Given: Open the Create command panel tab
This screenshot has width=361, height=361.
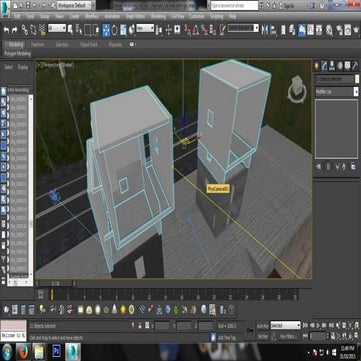Looking at the screenshot, I should pos(316,66).
